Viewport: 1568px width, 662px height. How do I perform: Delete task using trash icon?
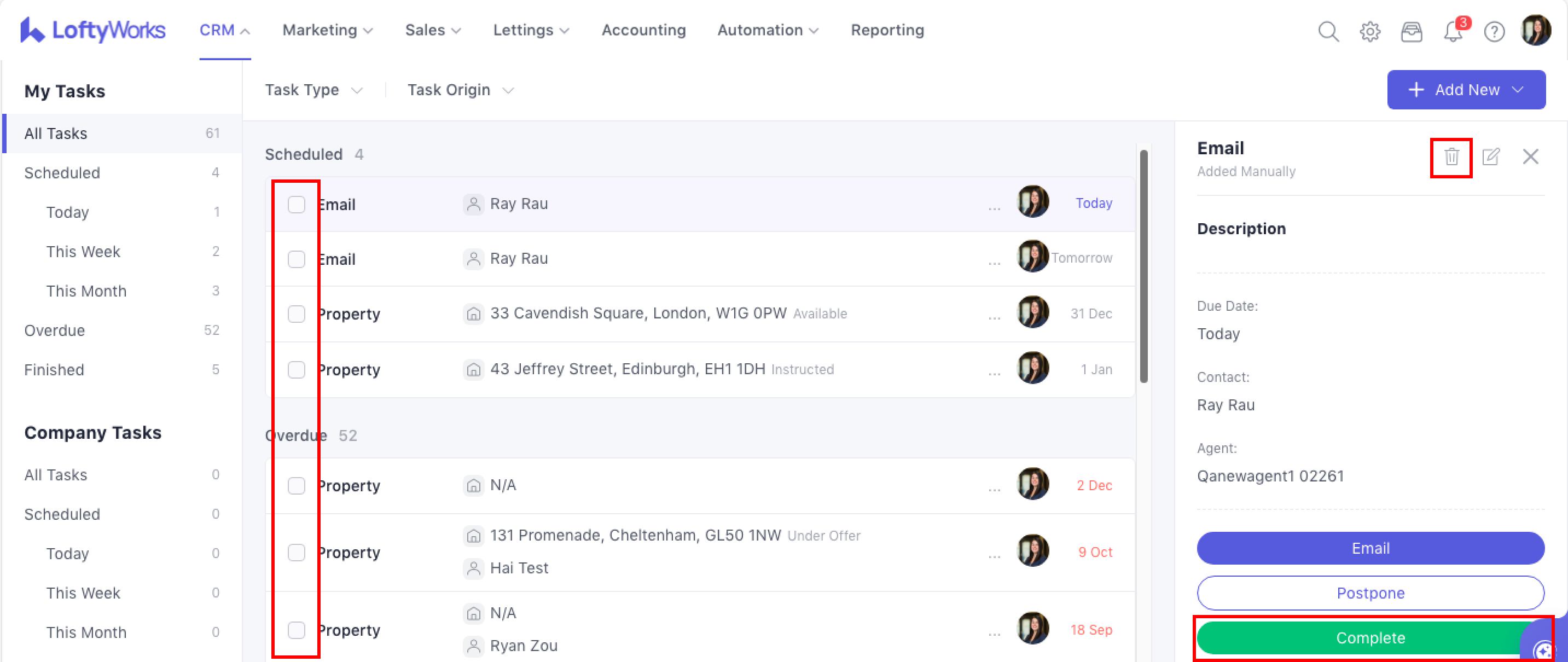(x=1451, y=157)
